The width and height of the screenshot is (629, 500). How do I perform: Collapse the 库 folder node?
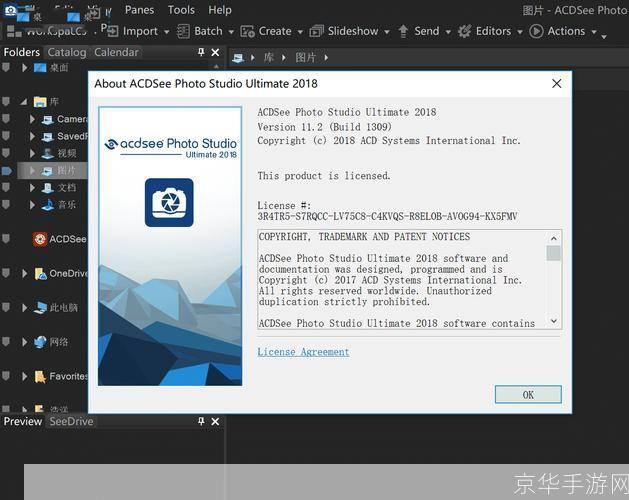(x=24, y=102)
